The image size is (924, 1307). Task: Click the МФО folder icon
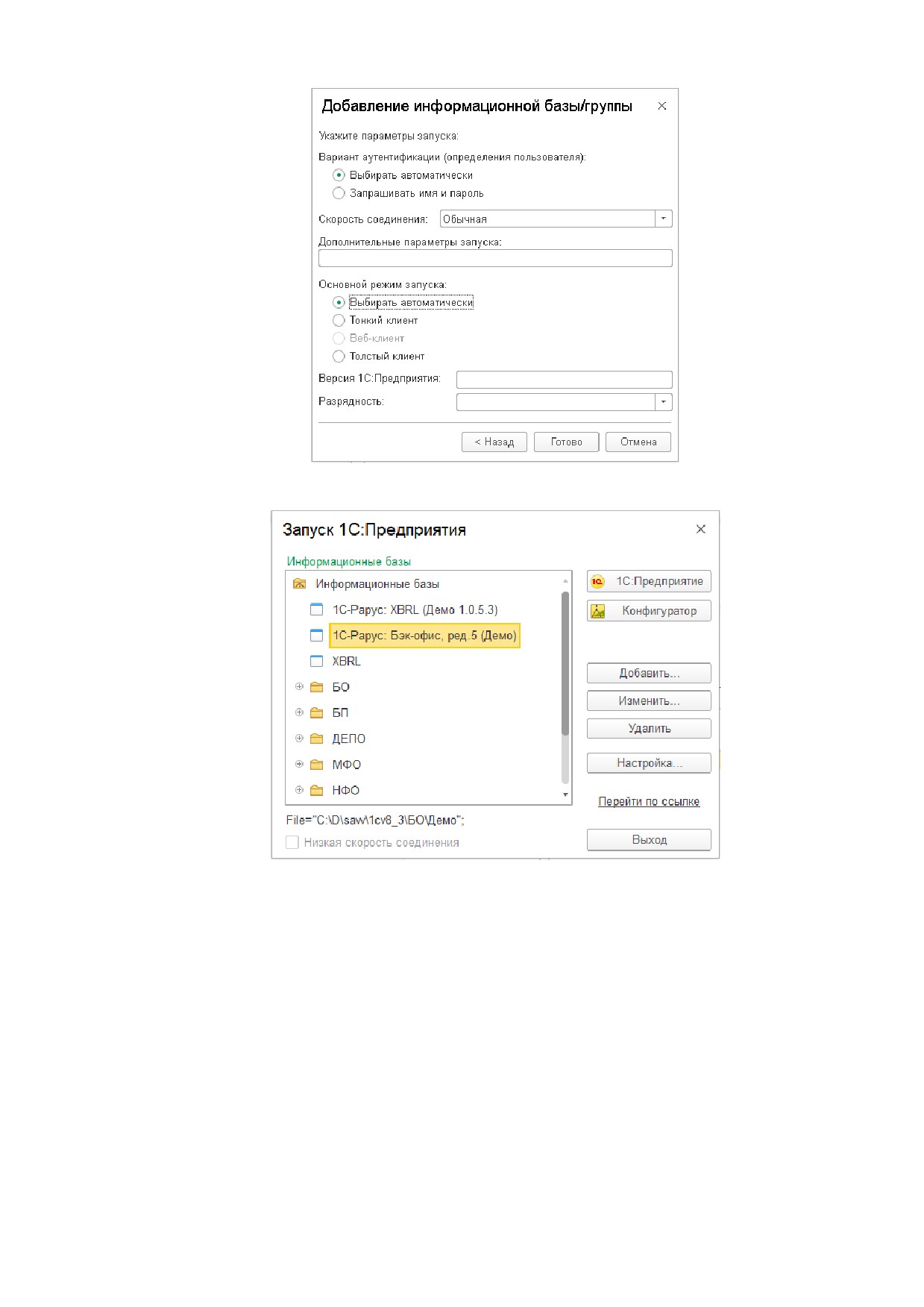(317, 765)
